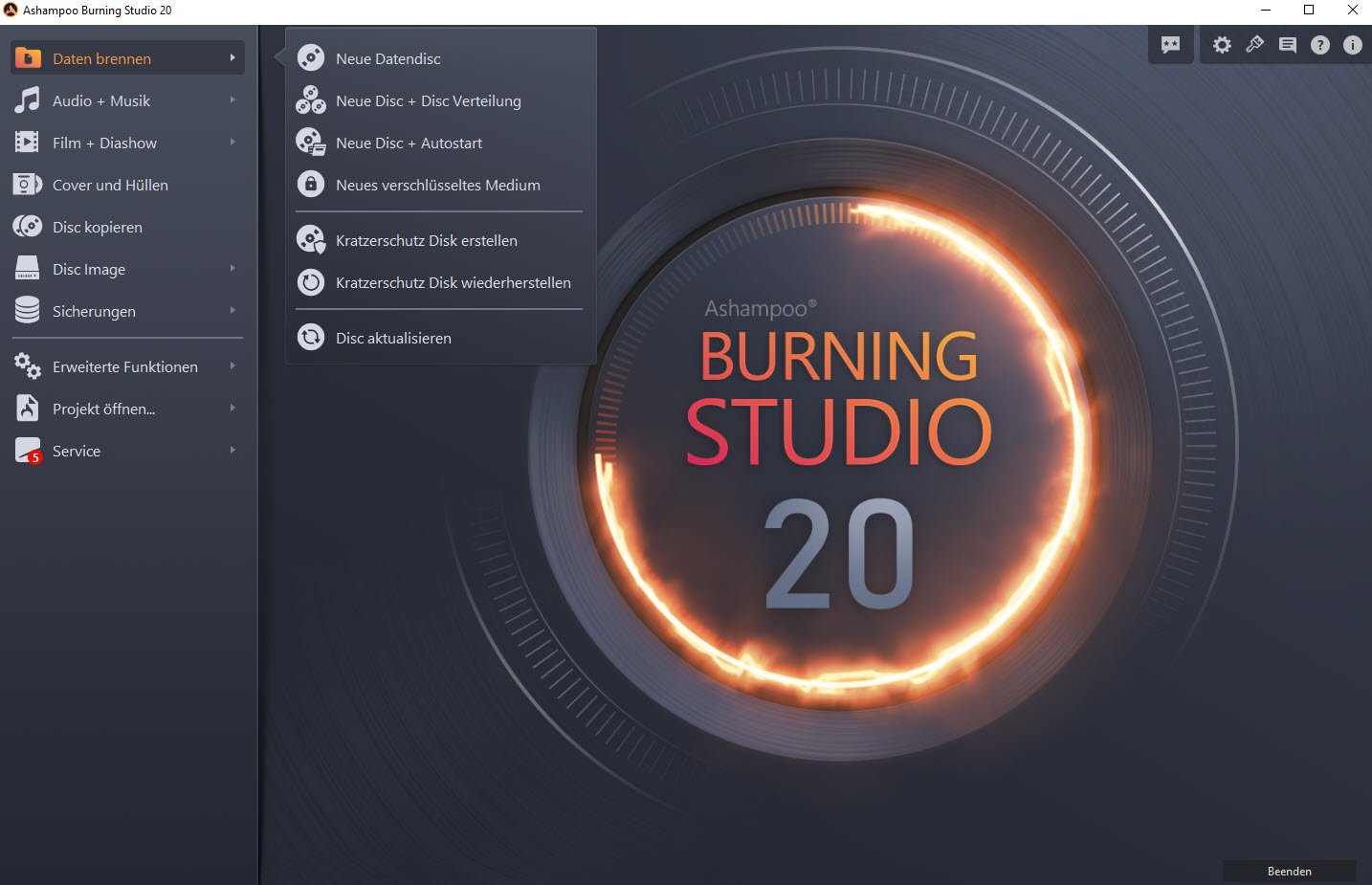Open the news message icon

[x=1288, y=45]
